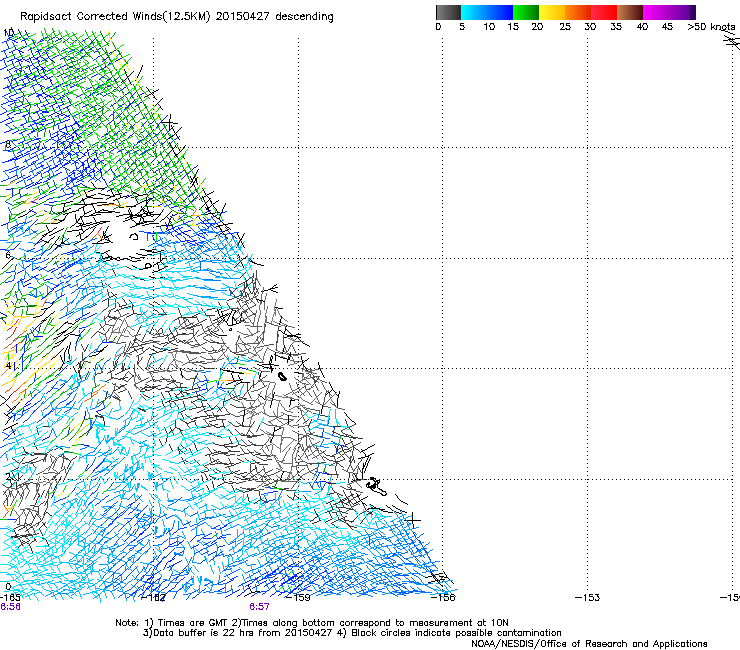Click the black contamination circle just below 4N
This screenshot has height=650, width=740.
[282, 376]
